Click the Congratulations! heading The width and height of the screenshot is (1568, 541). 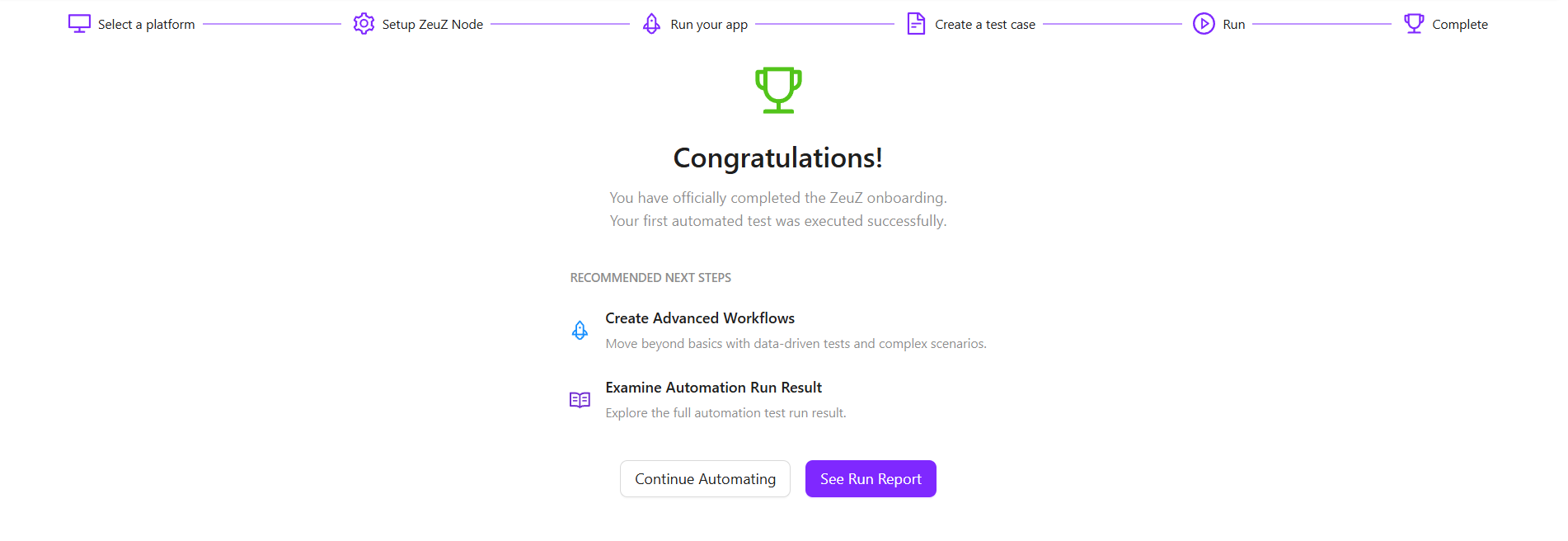[x=777, y=158]
